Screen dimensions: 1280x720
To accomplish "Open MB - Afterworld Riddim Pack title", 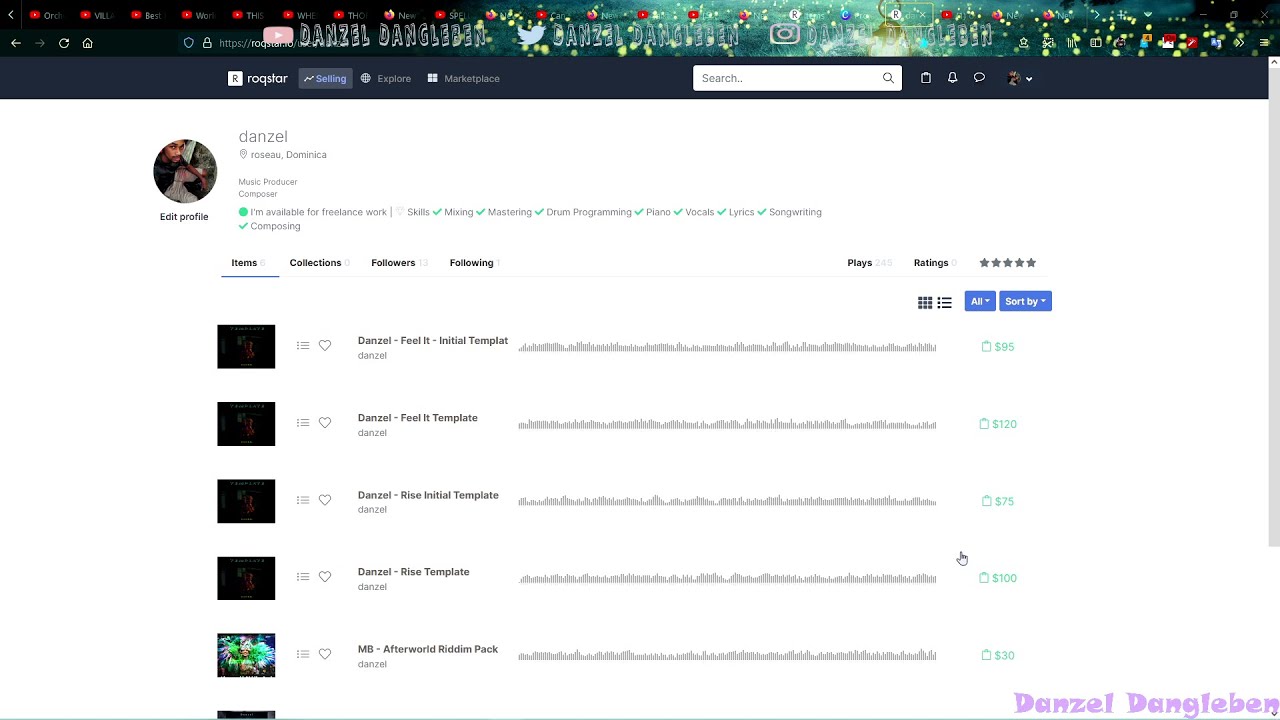I will (x=428, y=649).
